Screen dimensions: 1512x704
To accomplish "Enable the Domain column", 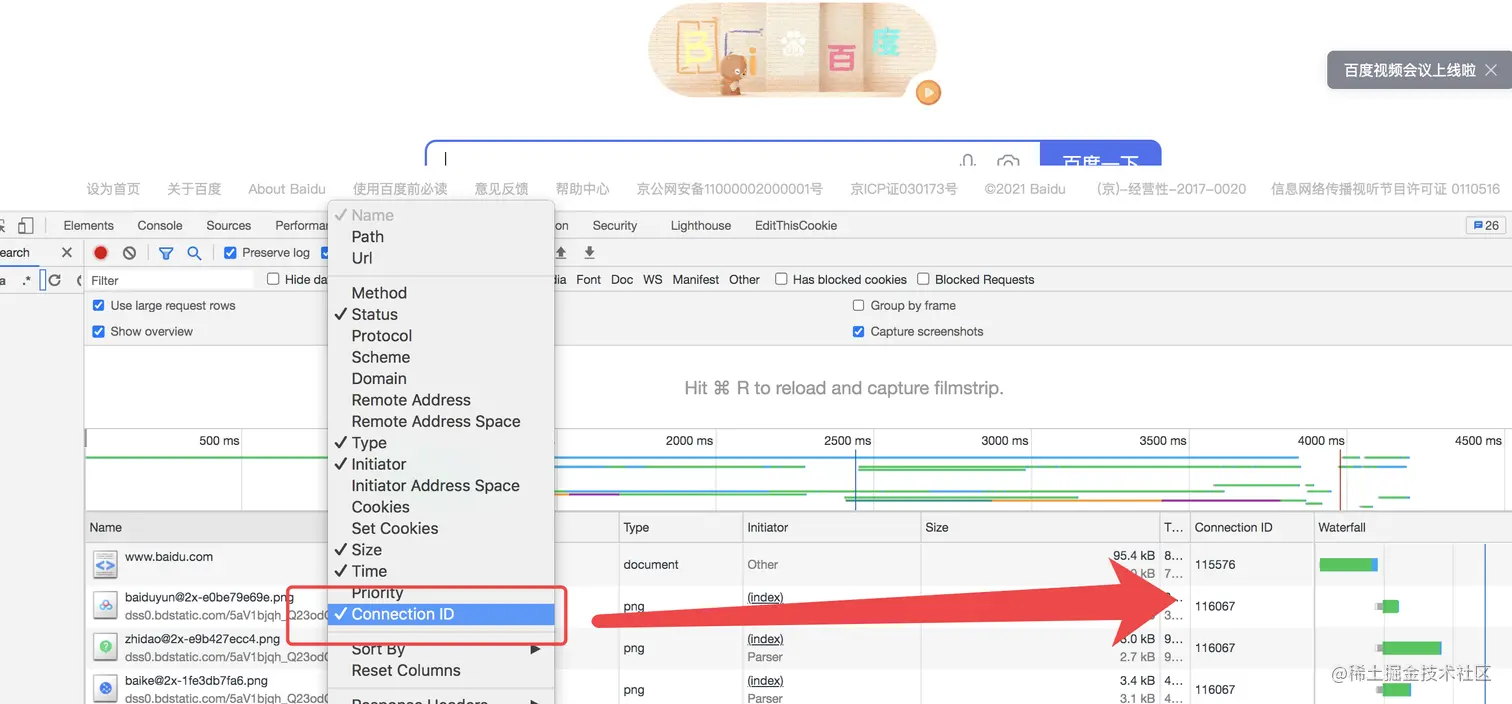I will tap(441, 379).
